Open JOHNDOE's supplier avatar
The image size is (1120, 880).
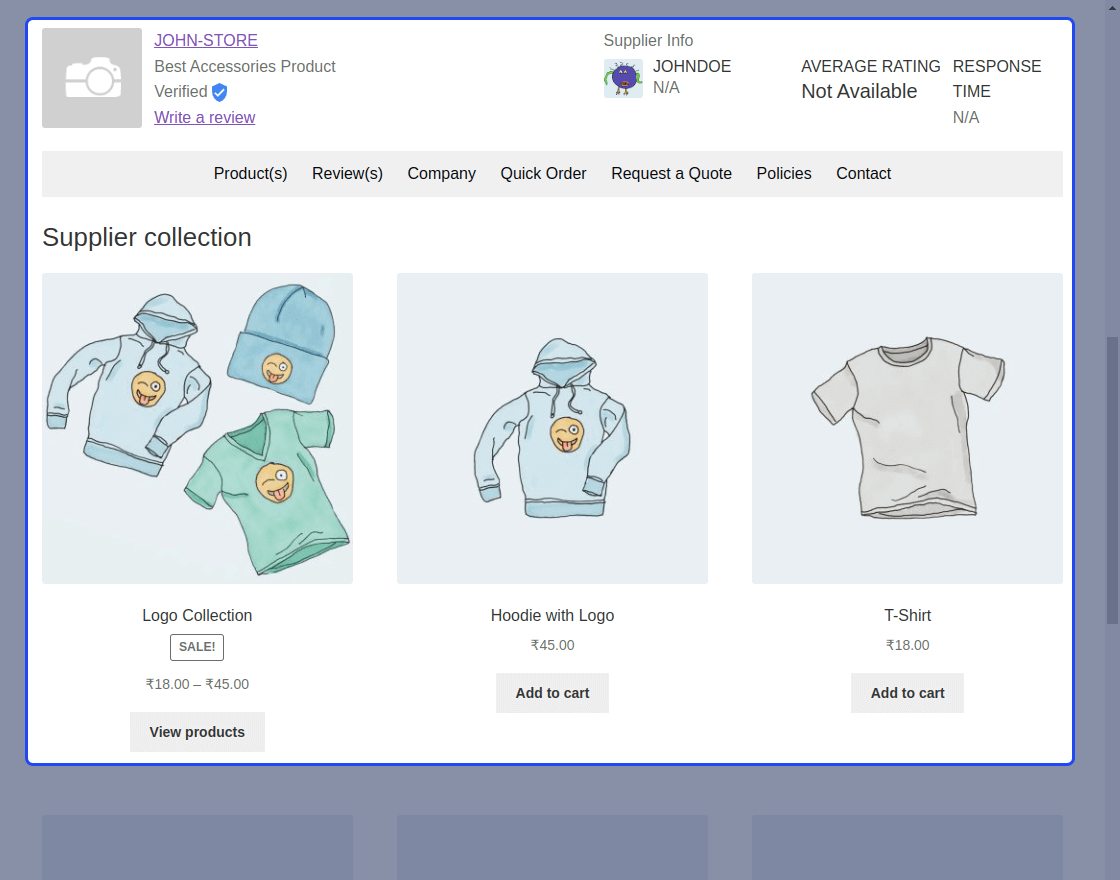tap(623, 78)
